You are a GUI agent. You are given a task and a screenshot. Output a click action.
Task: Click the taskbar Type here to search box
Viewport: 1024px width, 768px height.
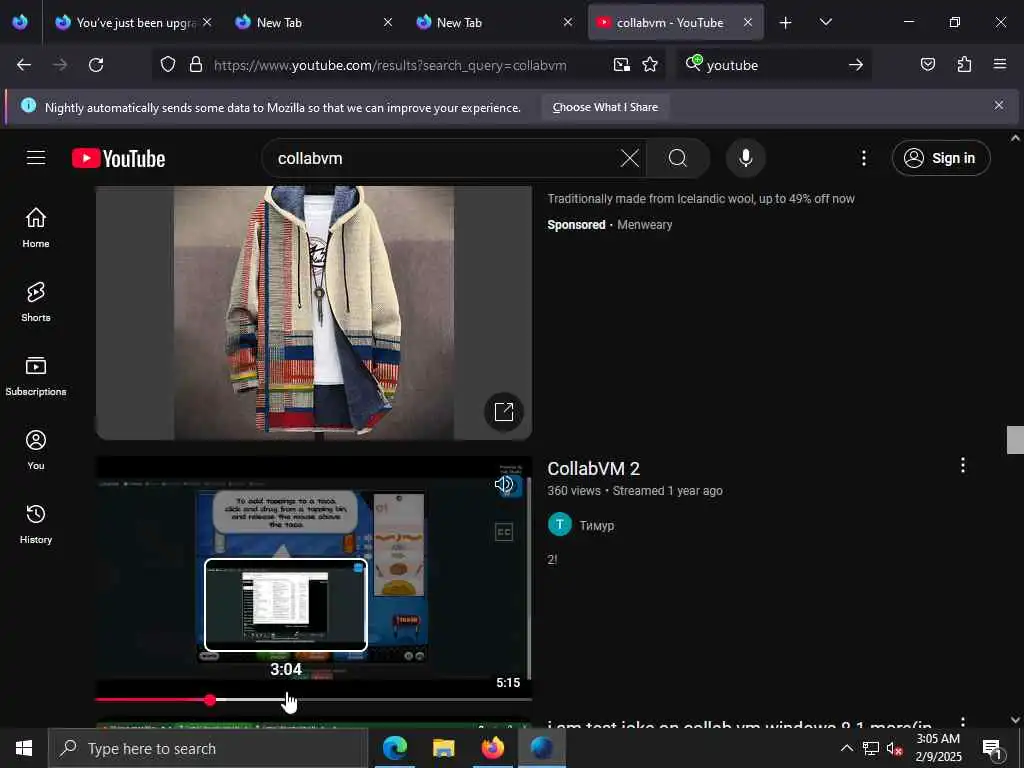[x=208, y=748]
